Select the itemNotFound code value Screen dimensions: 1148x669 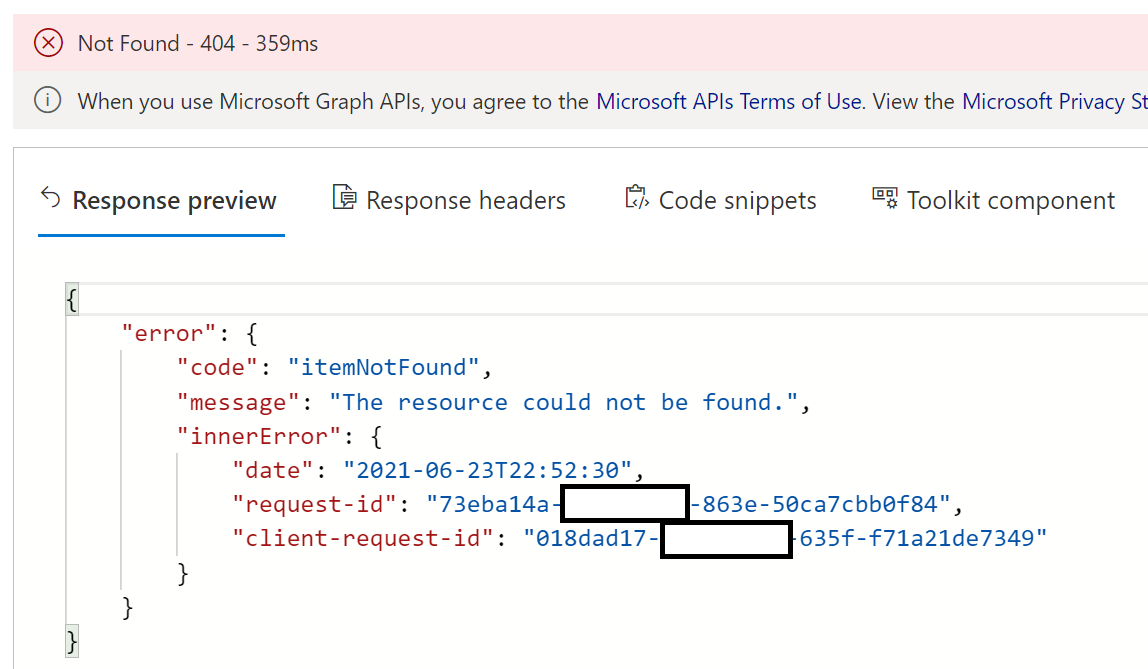pos(383,366)
